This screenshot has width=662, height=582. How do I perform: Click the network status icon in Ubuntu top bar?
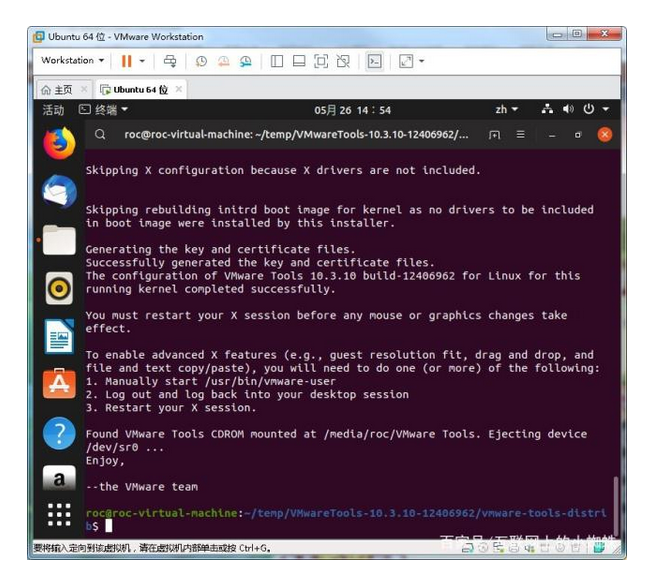pos(547,109)
